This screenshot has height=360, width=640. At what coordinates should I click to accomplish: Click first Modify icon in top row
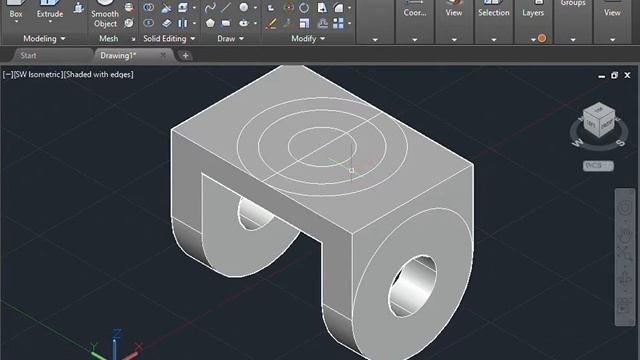[271, 7]
